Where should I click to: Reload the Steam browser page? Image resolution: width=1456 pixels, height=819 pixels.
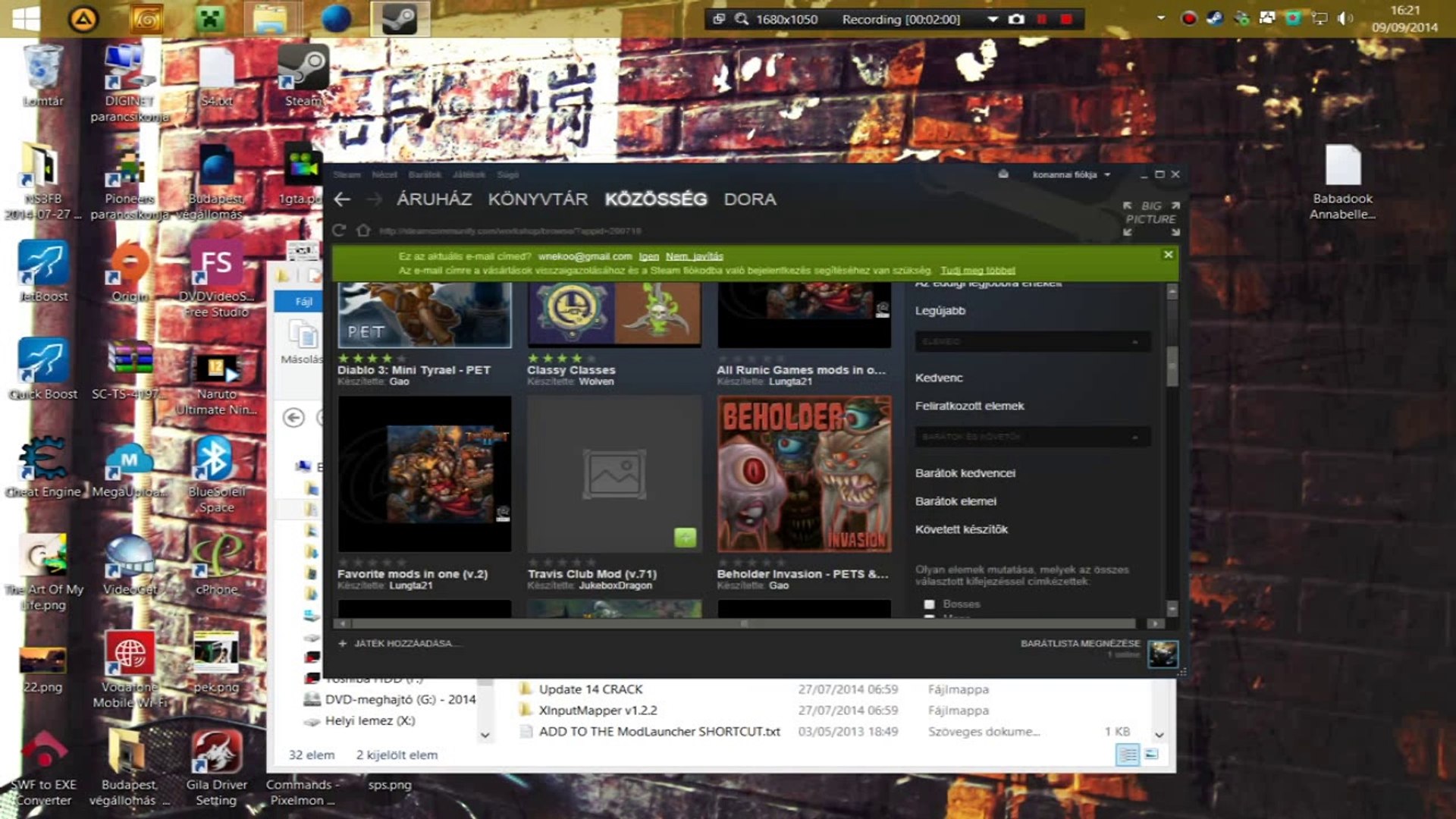(x=339, y=231)
